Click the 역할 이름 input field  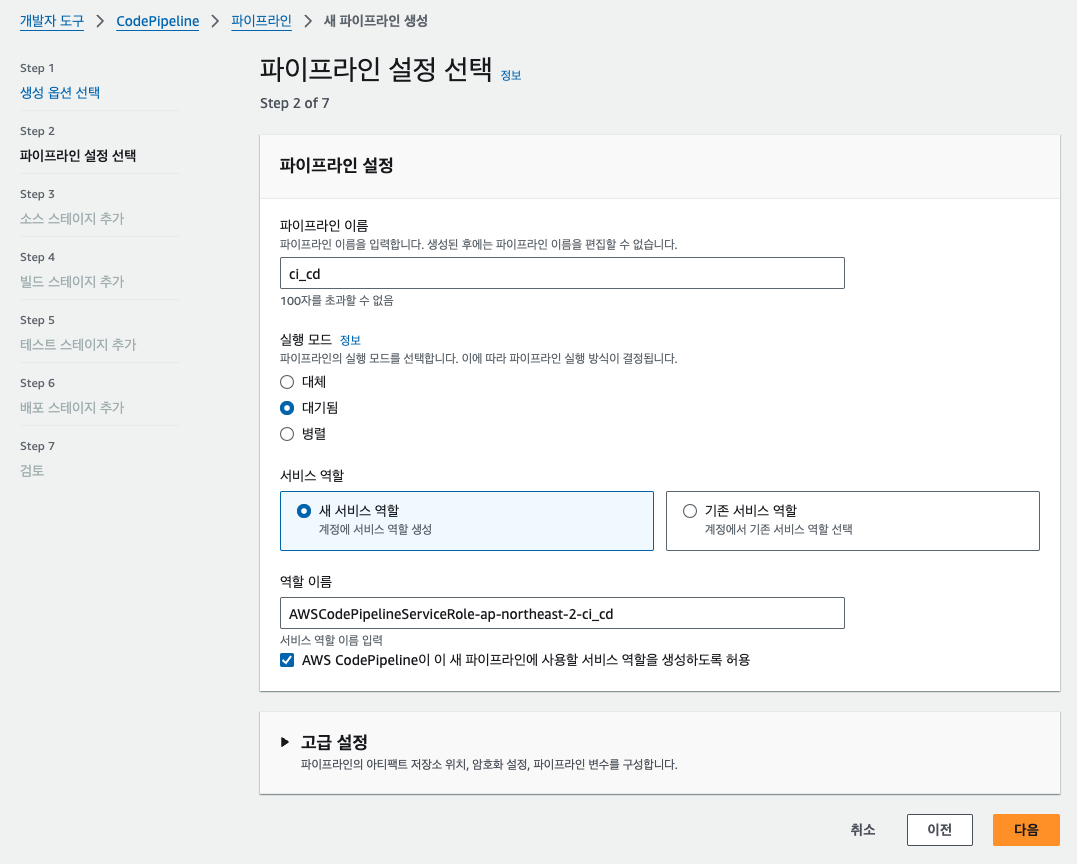point(562,613)
